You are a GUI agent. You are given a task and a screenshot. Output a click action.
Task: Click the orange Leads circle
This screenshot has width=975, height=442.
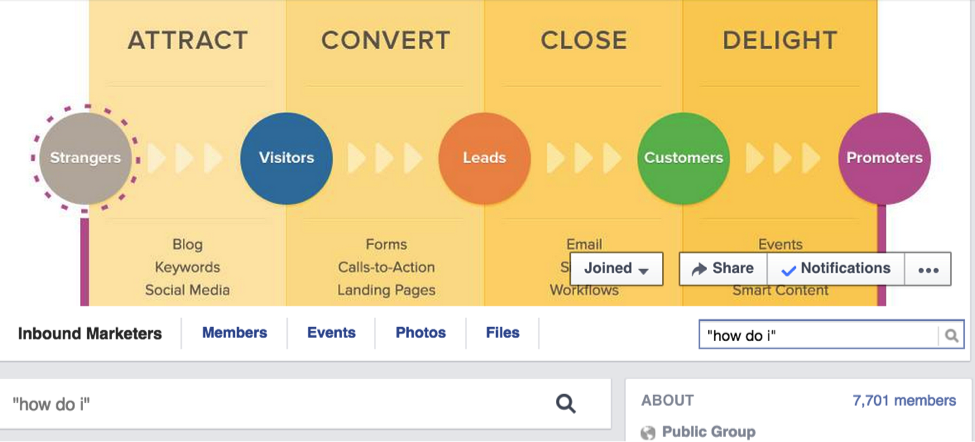[x=484, y=158]
